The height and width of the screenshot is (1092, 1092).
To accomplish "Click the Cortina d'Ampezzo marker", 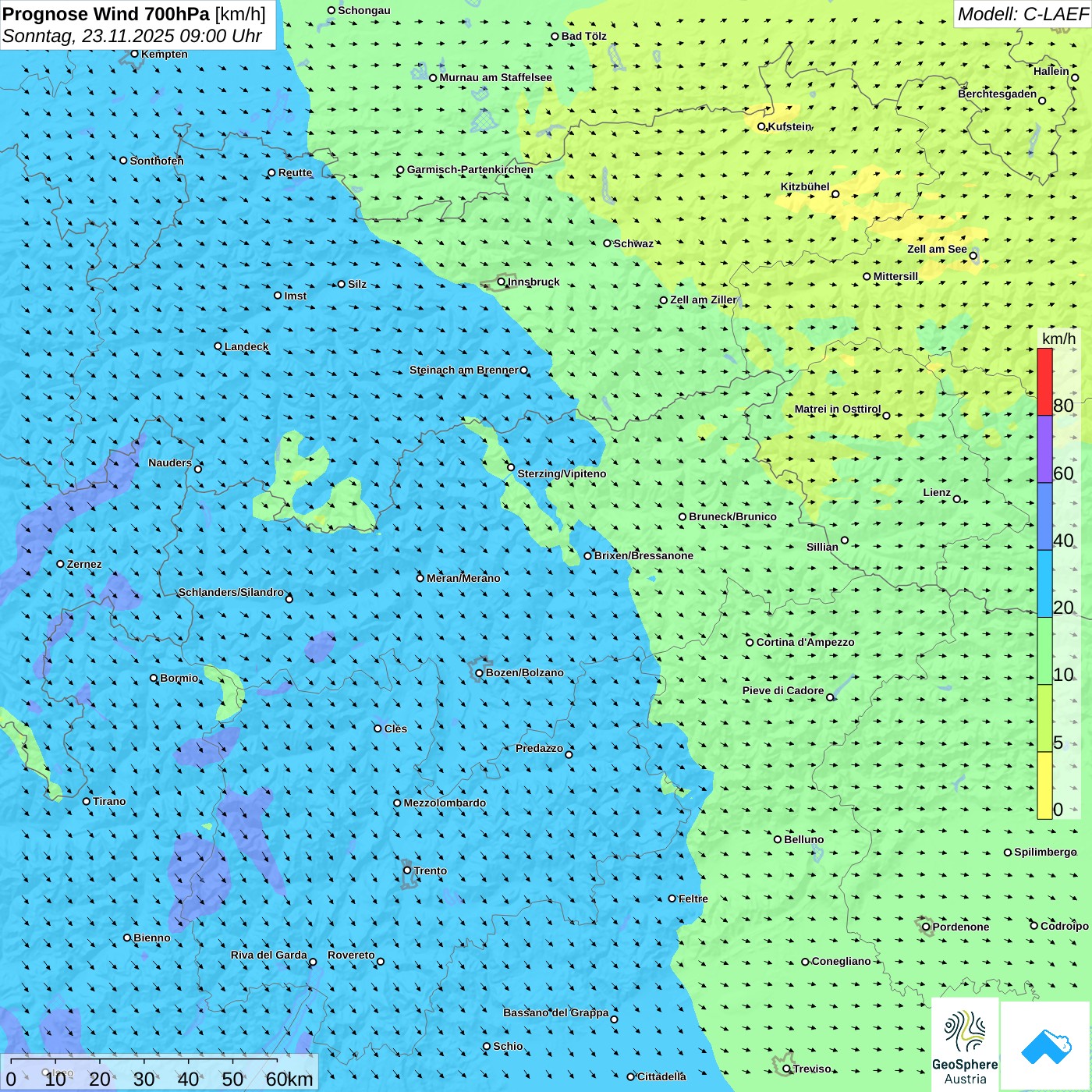I will pyautogui.click(x=750, y=642).
